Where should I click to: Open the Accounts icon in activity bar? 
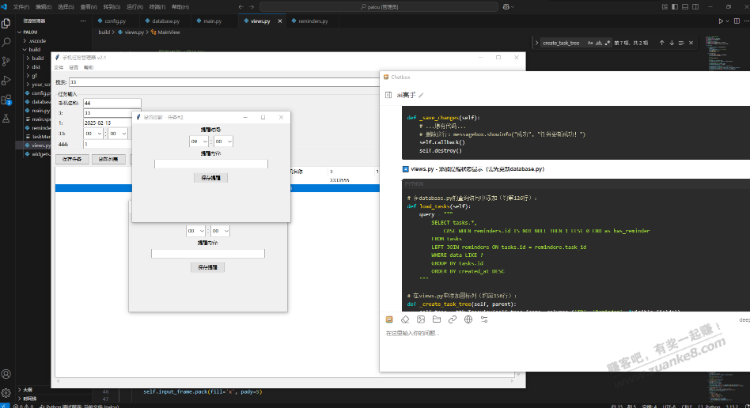pyautogui.click(x=6, y=374)
